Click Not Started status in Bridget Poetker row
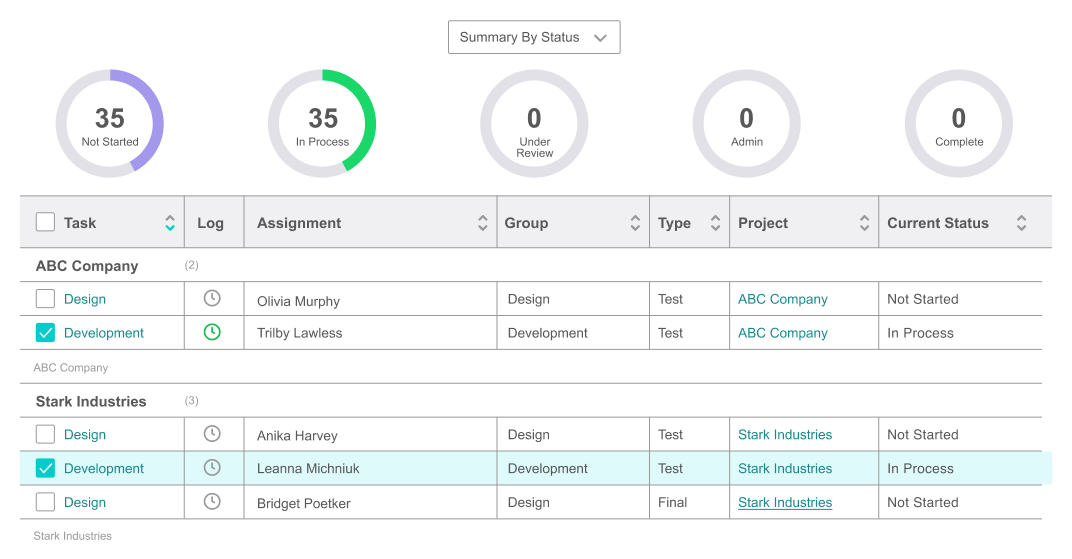 pyautogui.click(x=923, y=502)
